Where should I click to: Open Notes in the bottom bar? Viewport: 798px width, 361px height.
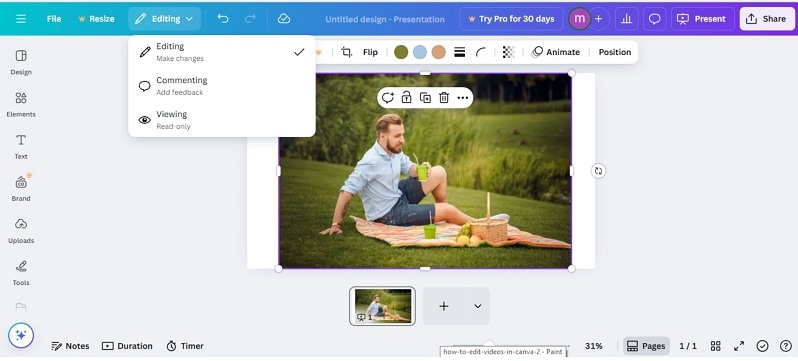tap(70, 346)
